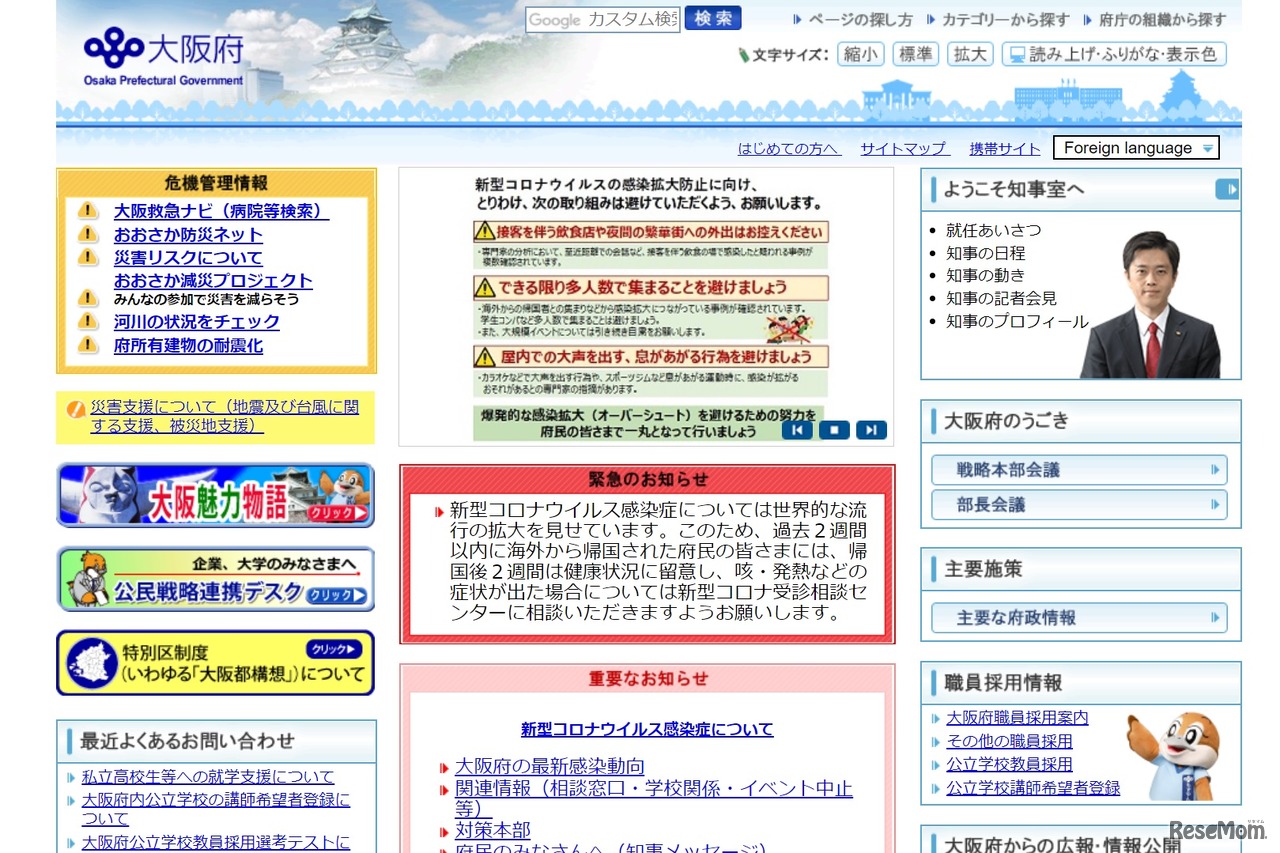Advance the slideshow with the next icon
Image resolution: width=1280 pixels, height=853 pixels.
point(871,430)
